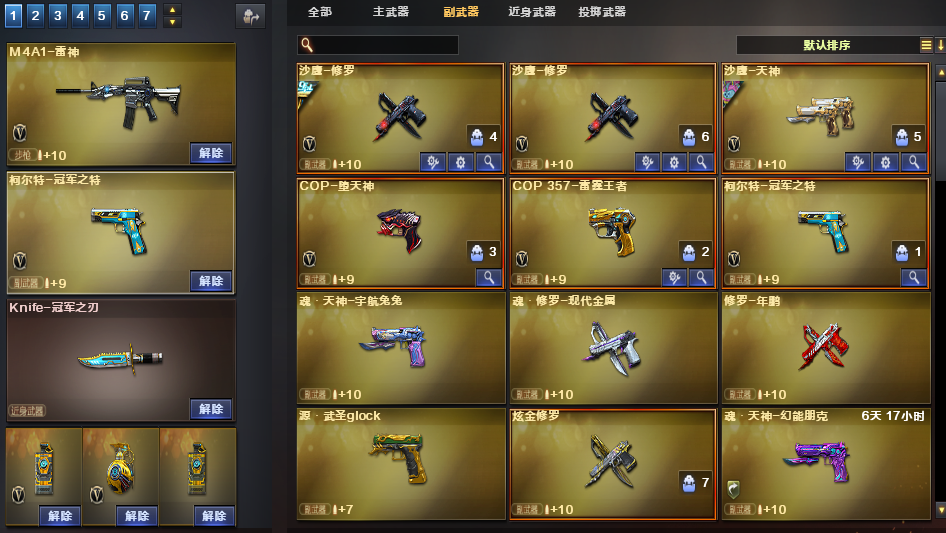Click the sort direction arrow icon
Screen dimensions: 946x533
click(940, 45)
